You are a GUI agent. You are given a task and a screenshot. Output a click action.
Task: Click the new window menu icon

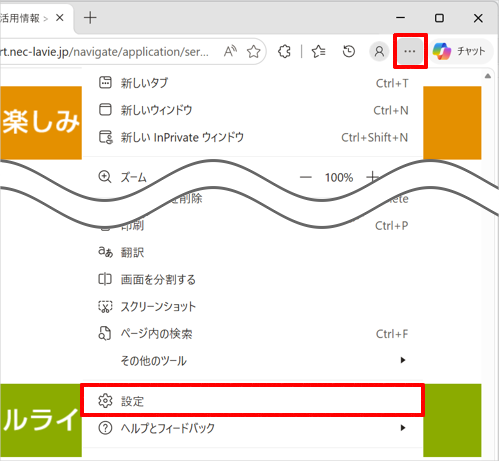pyautogui.click(x=105, y=109)
